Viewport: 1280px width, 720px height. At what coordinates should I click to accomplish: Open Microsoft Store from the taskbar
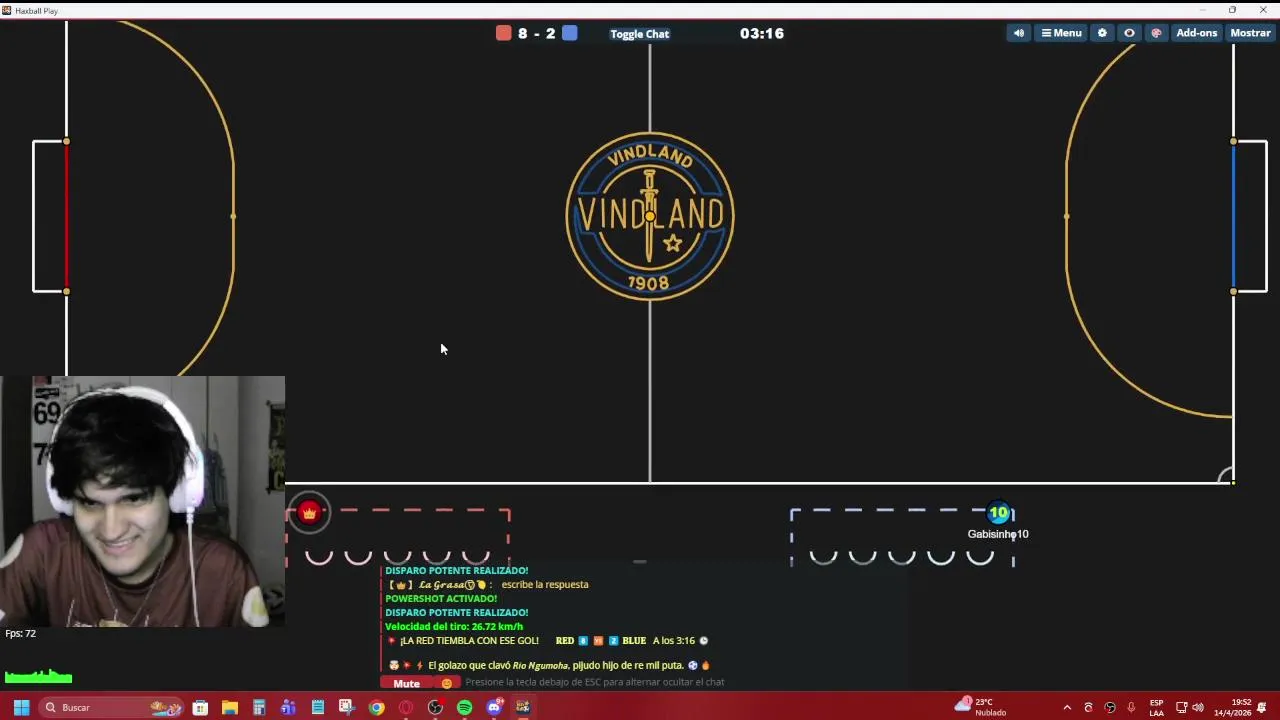click(200, 707)
